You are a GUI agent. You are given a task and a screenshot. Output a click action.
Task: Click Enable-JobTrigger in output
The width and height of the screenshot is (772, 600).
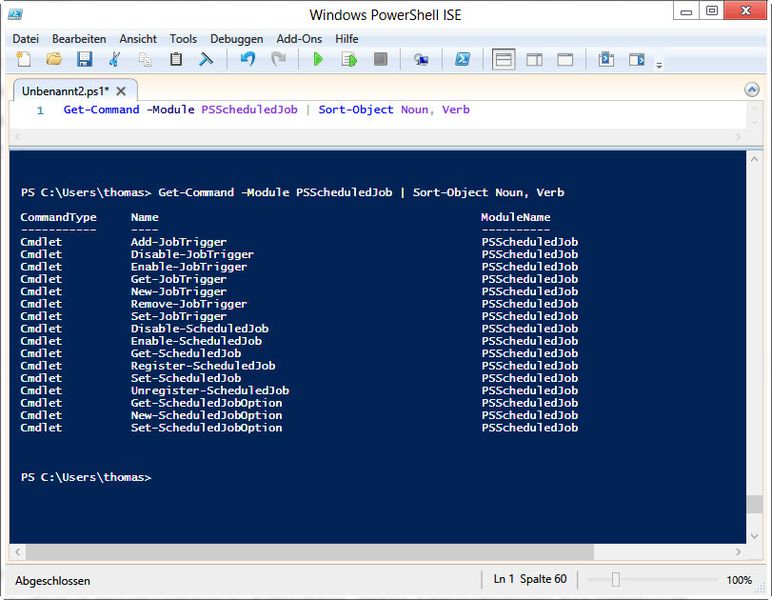tap(189, 267)
